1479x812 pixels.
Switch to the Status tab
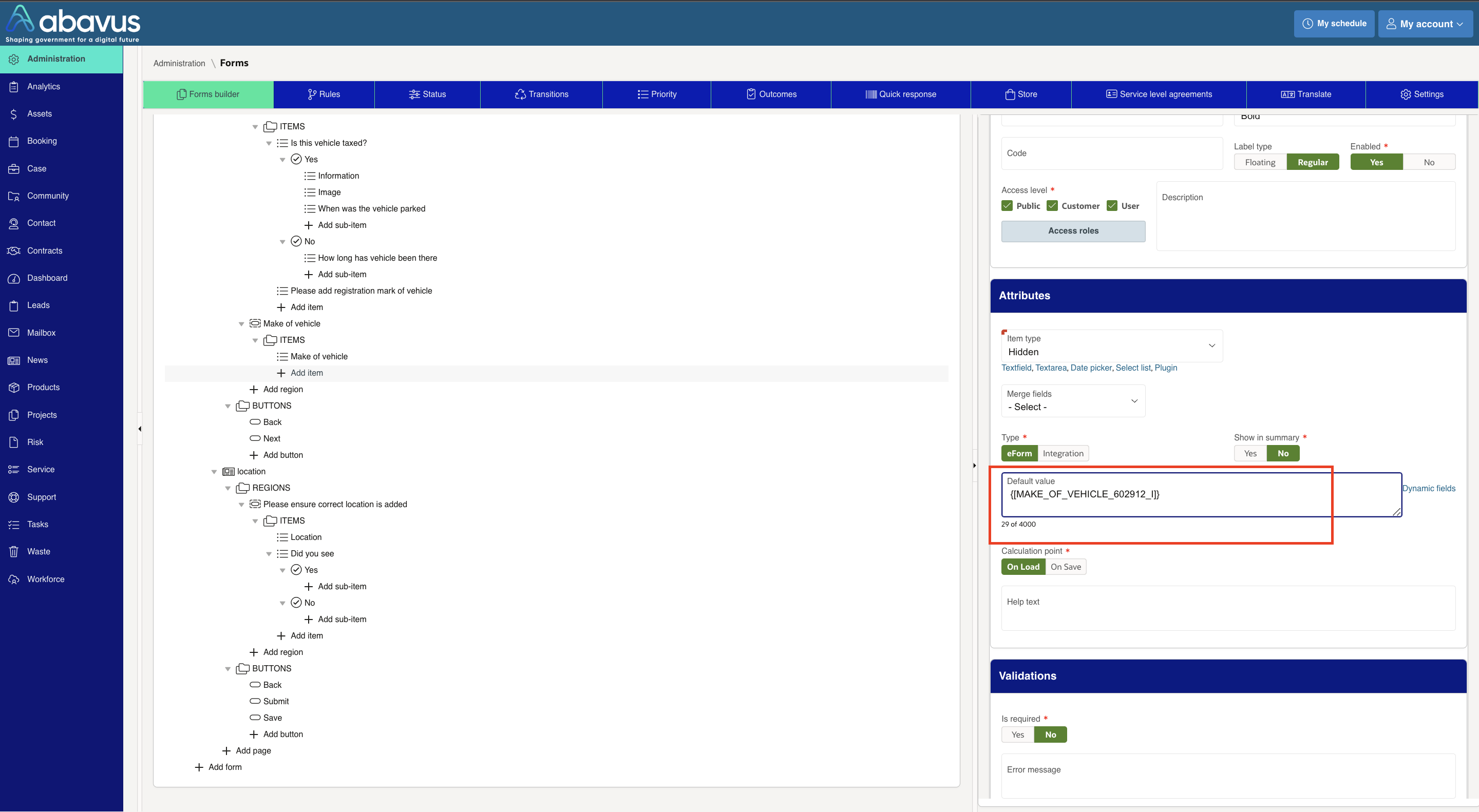click(427, 94)
